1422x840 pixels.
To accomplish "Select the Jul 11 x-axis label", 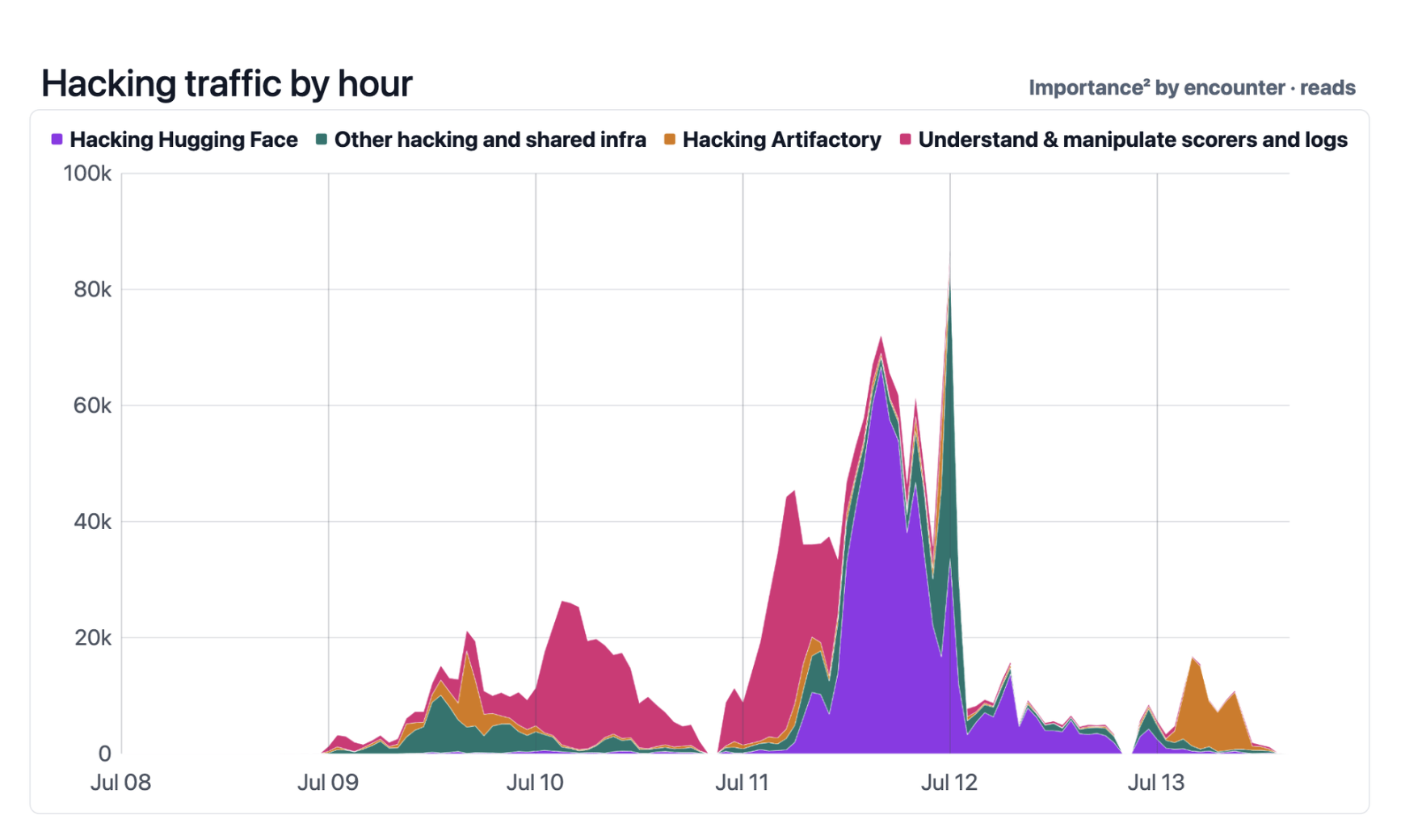I will pos(742,782).
